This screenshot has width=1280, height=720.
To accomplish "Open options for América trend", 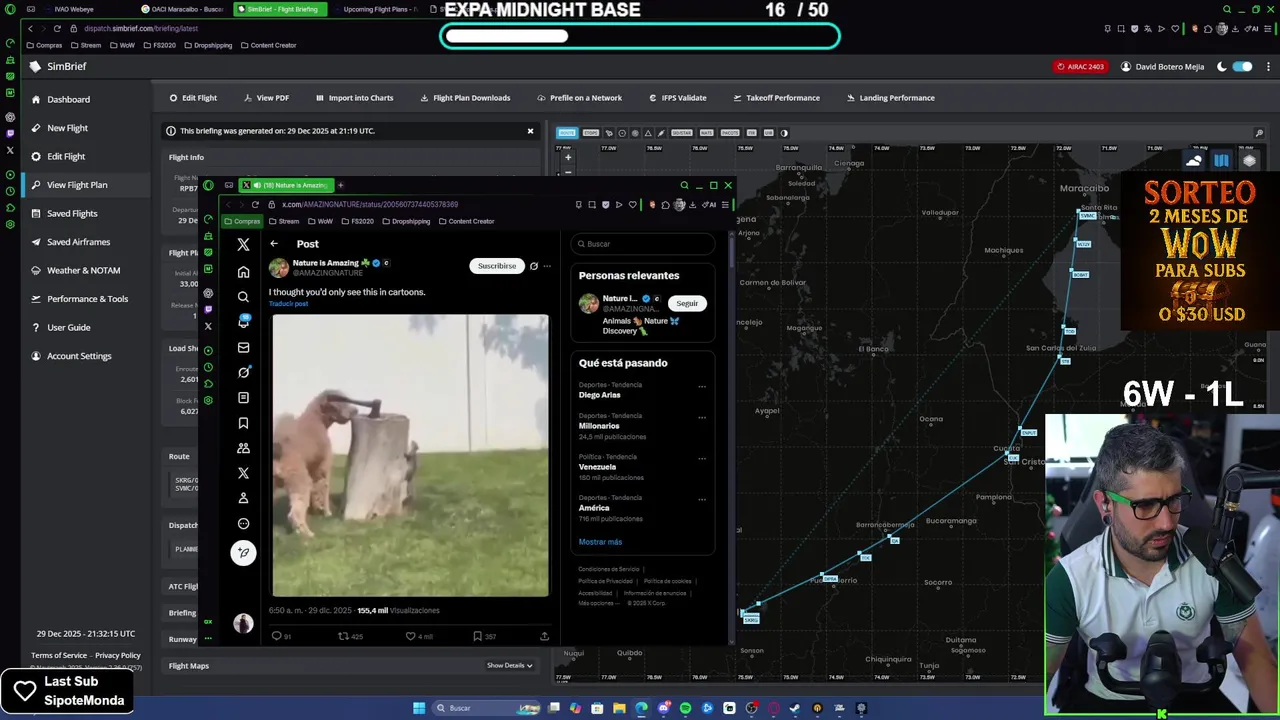I will pos(702,499).
